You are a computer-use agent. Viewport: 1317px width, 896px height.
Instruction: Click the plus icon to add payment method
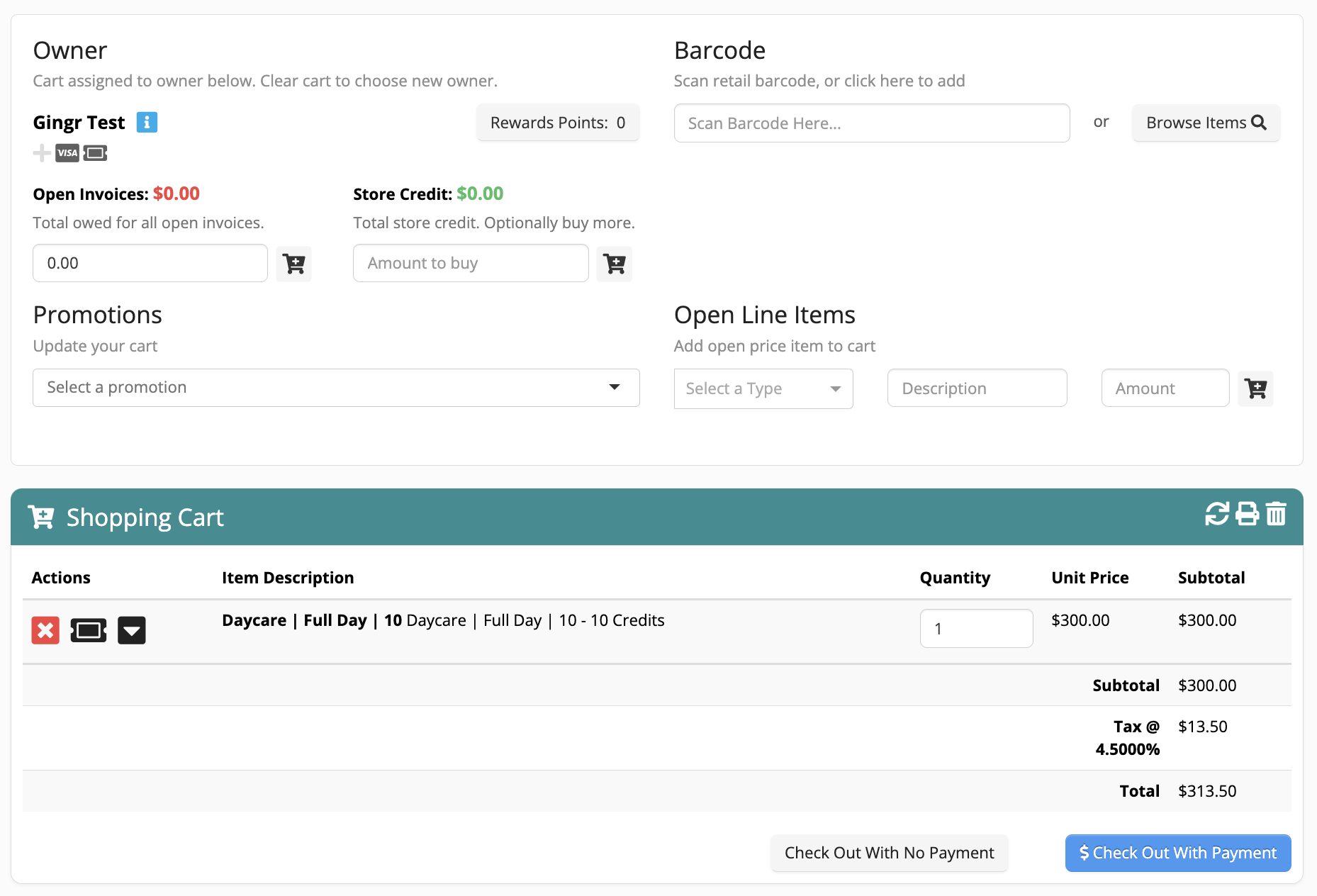pyautogui.click(x=42, y=153)
